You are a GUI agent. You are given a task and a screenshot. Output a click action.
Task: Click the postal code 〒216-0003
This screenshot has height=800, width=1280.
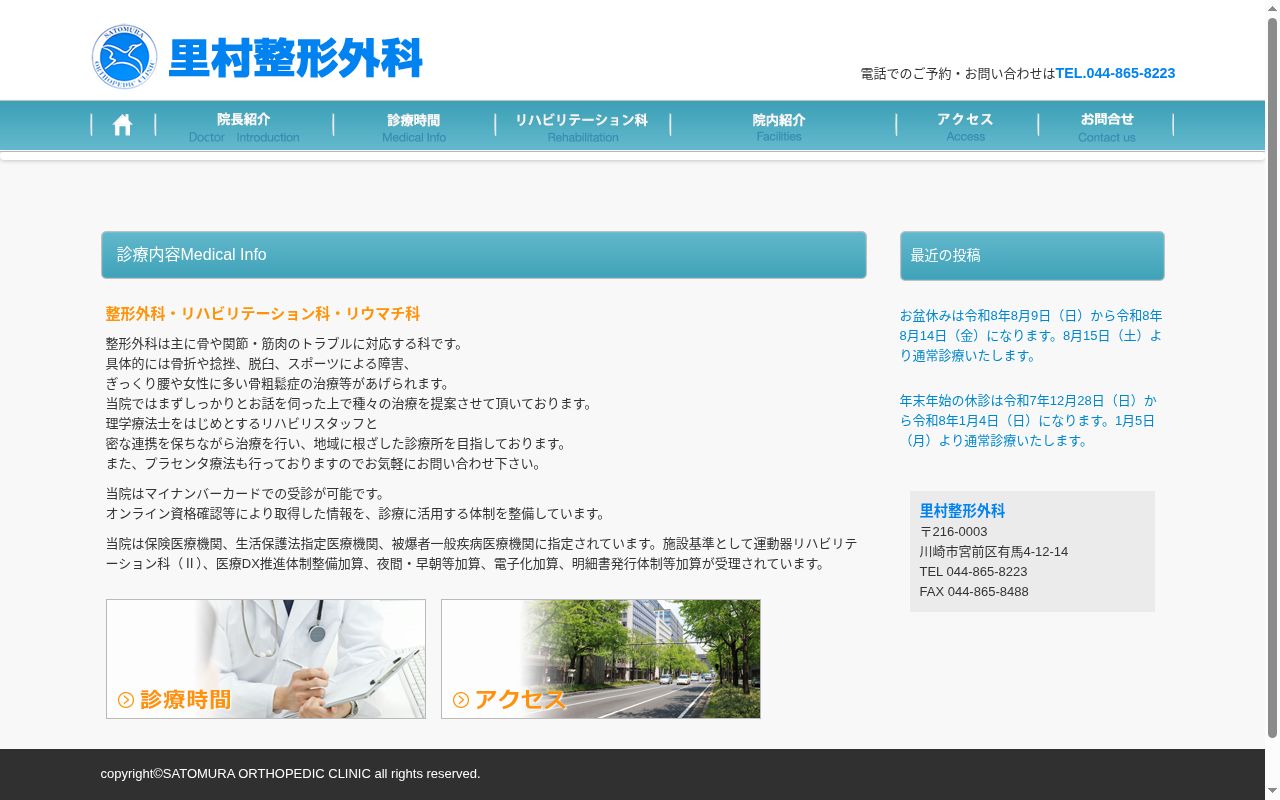(953, 532)
